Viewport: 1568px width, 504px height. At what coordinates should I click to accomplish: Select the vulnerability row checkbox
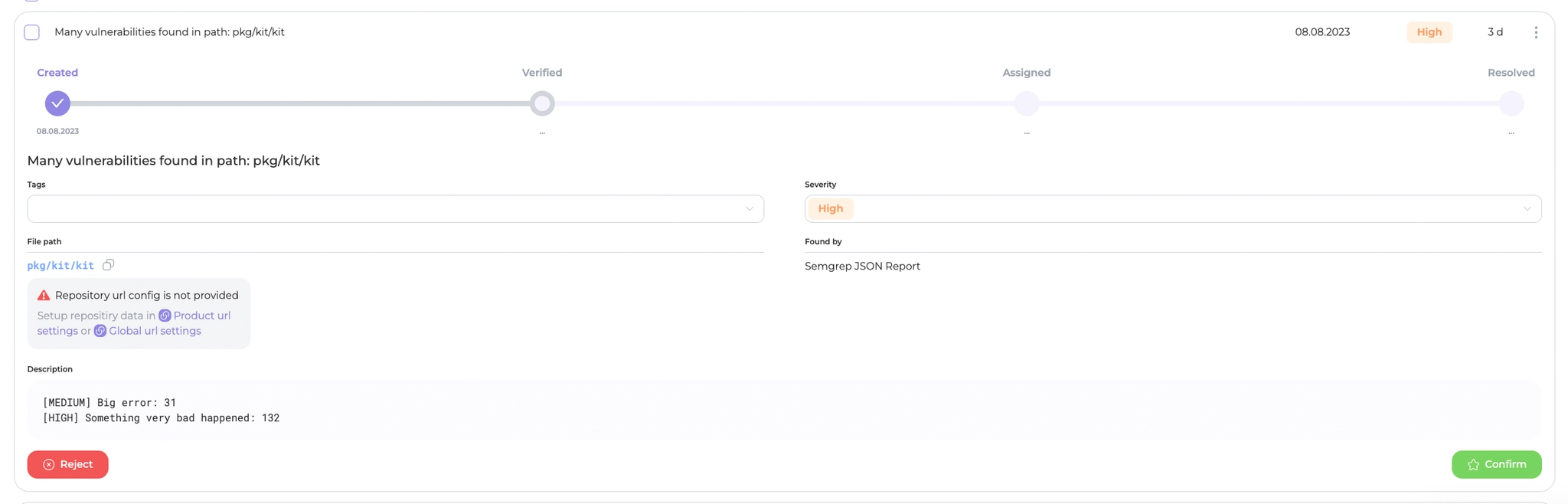click(x=32, y=32)
